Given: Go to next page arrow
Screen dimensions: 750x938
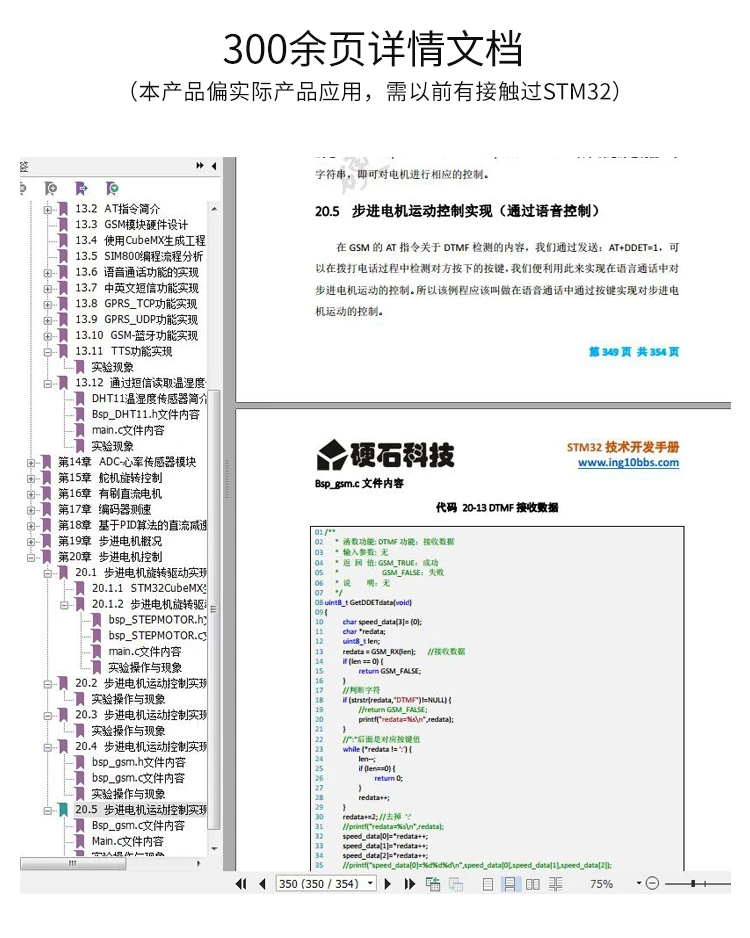Looking at the screenshot, I should (388, 884).
